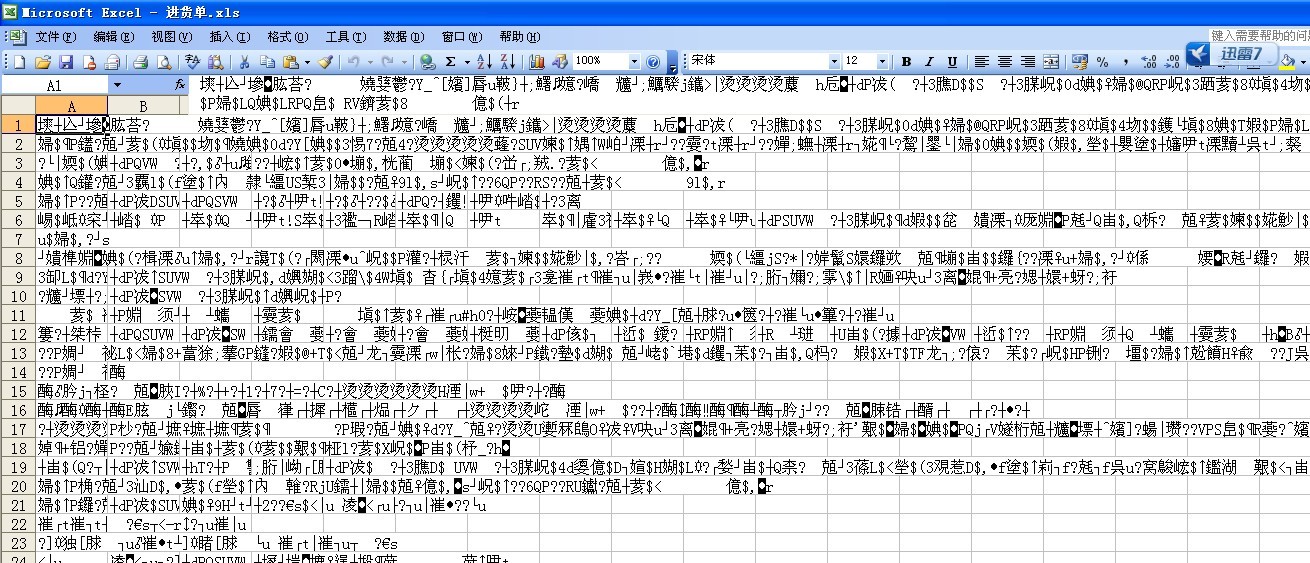Activate the Format Painter brush

325,61
